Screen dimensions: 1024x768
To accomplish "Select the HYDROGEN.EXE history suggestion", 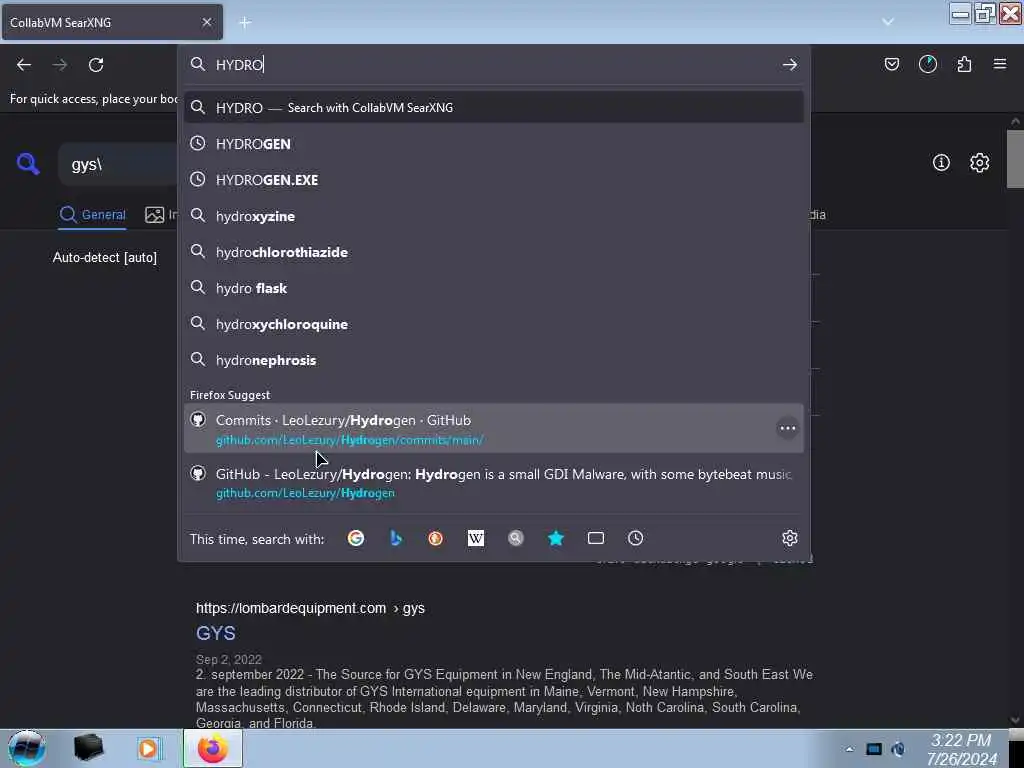I will (494, 180).
